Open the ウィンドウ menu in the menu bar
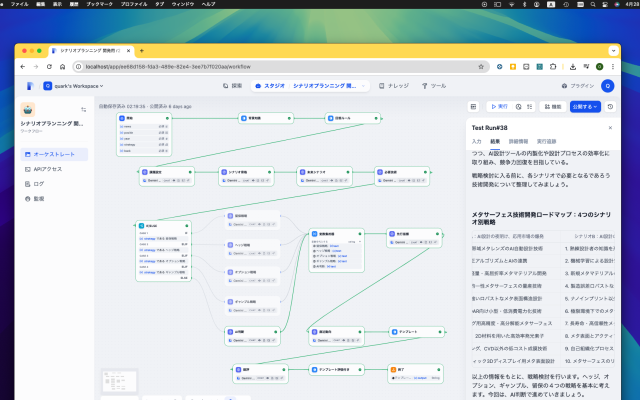640x400 pixels. point(182,4)
